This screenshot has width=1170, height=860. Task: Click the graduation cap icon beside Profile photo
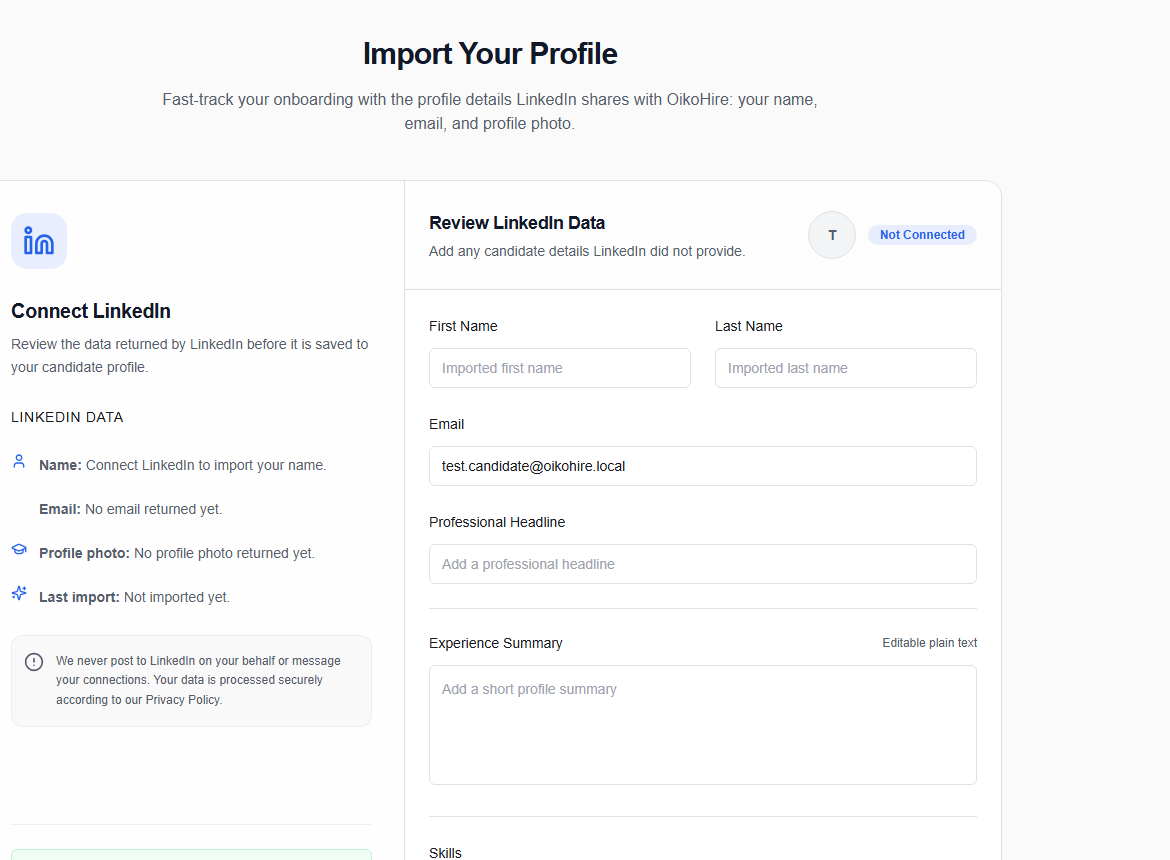(x=19, y=550)
